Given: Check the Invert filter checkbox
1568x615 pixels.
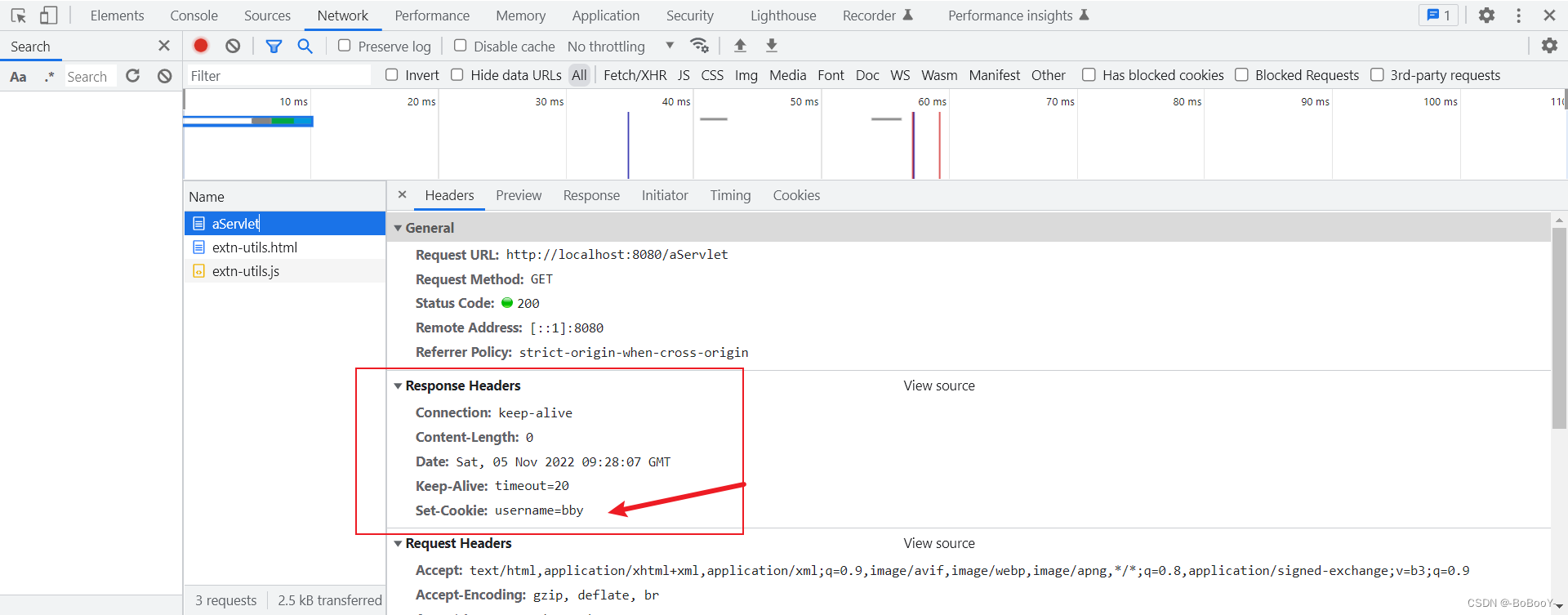Looking at the screenshot, I should pyautogui.click(x=391, y=74).
